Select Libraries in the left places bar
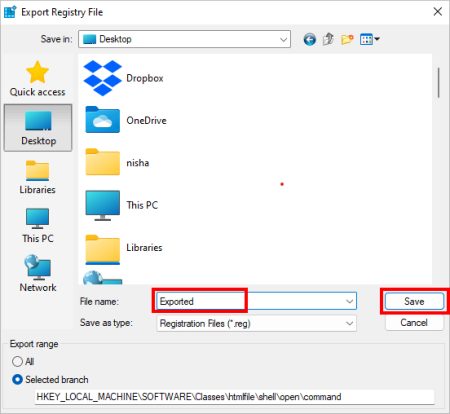The image size is (450, 414). (x=37, y=177)
